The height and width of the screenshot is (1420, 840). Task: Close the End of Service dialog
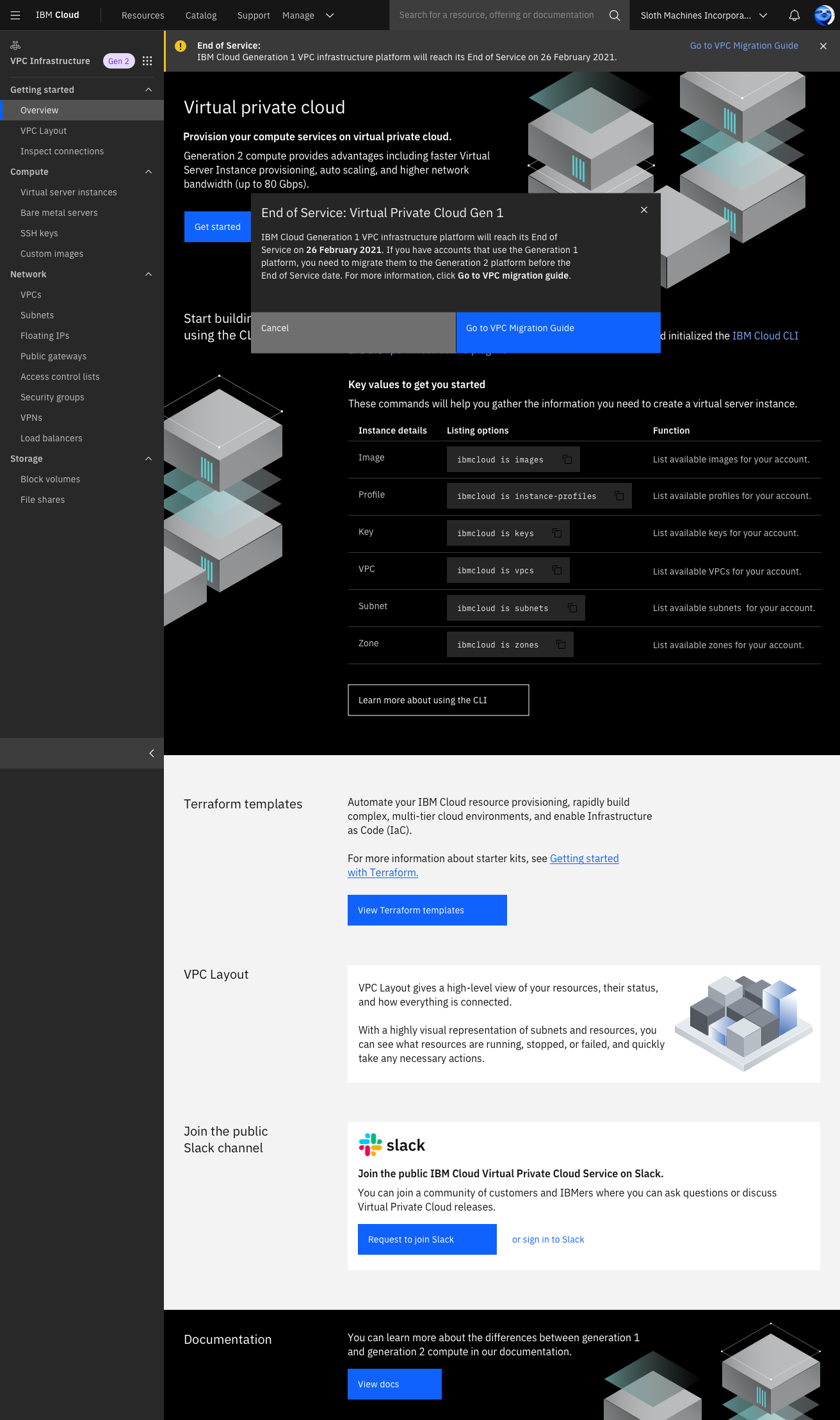[x=644, y=210]
